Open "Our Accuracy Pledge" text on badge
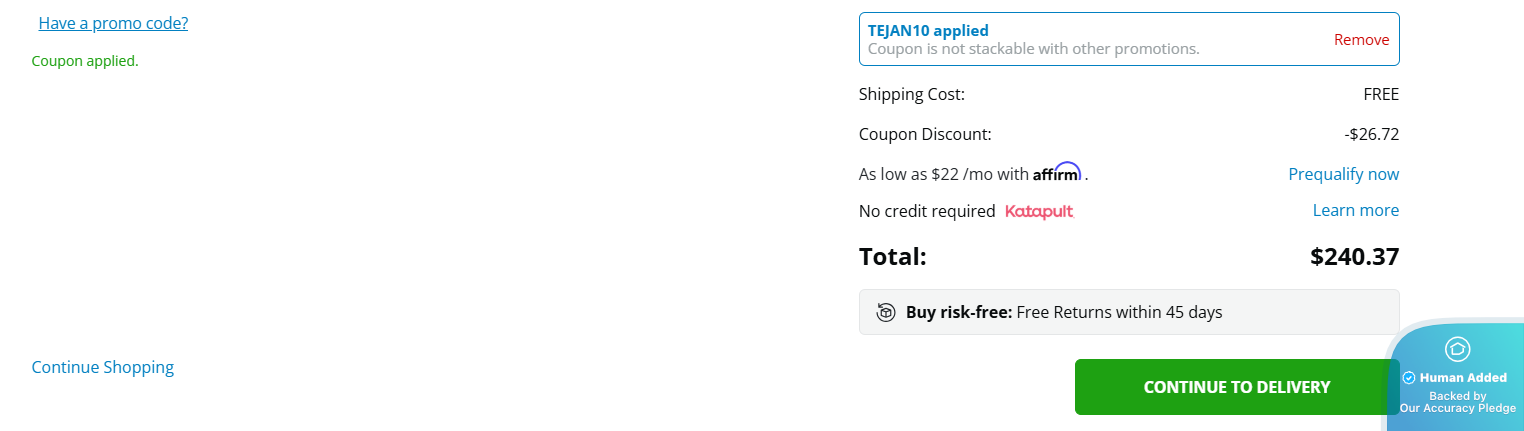The image size is (1524, 431). click(1457, 408)
